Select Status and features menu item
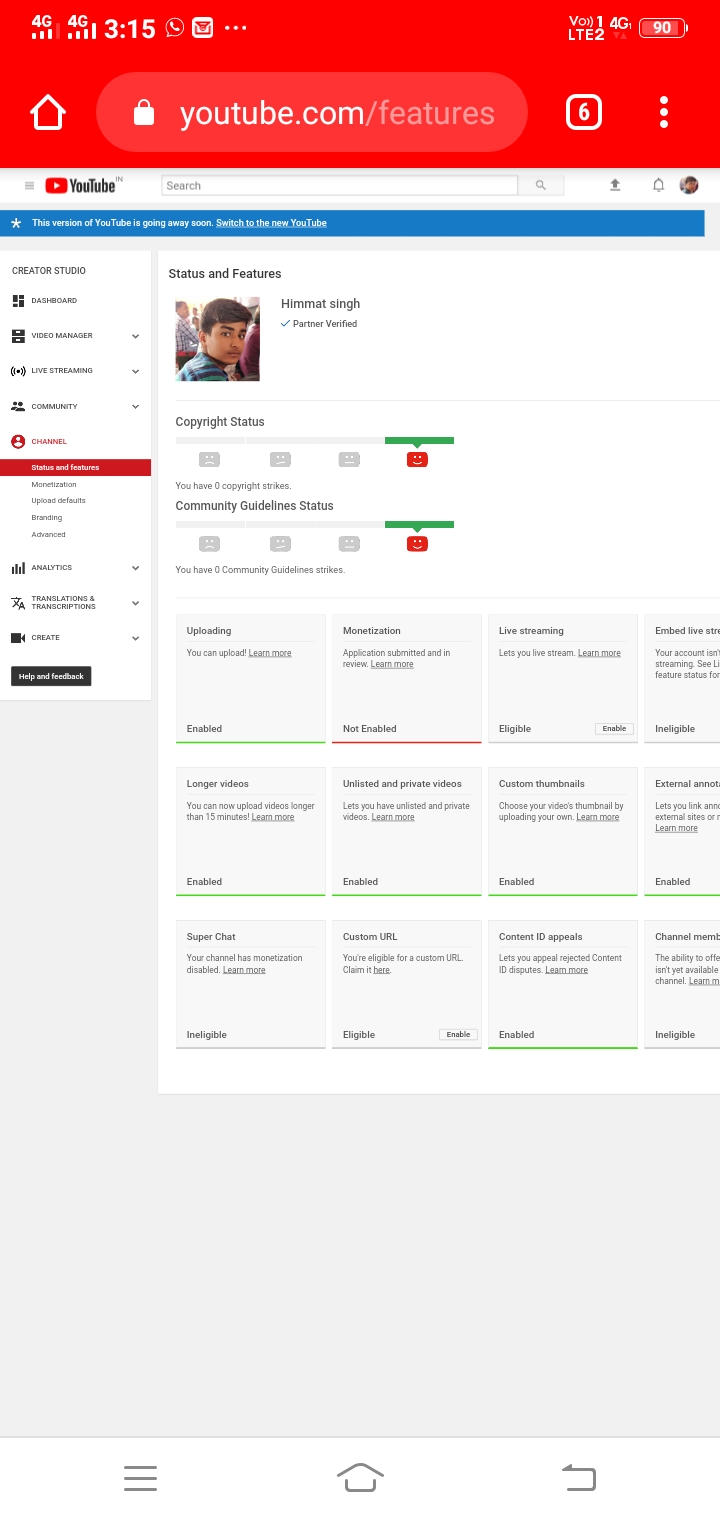The image size is (720, 1520). pyautogui.click(x=75, y=467)
